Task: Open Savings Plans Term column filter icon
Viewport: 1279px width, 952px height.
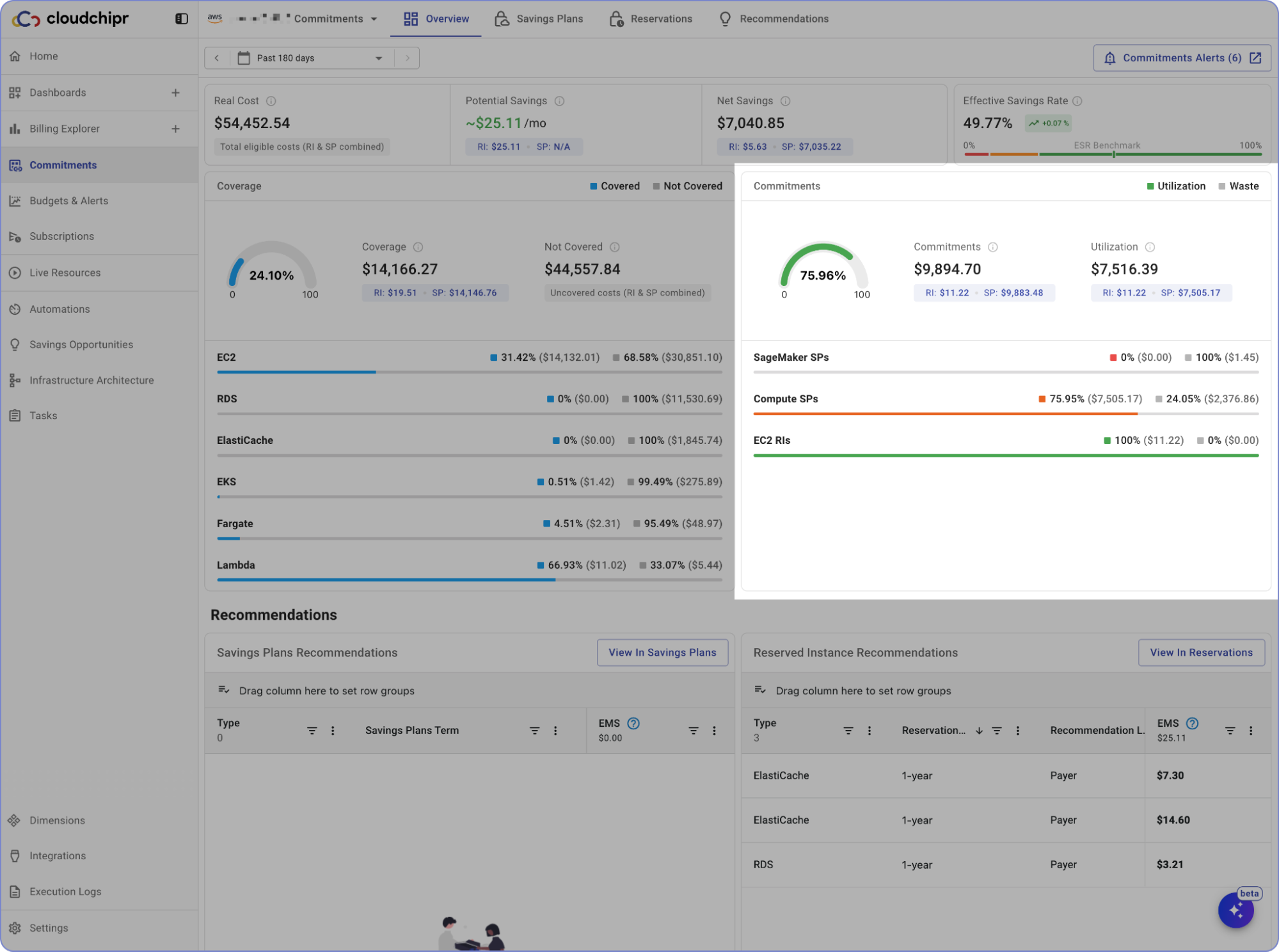Action: tap(534, 731)
